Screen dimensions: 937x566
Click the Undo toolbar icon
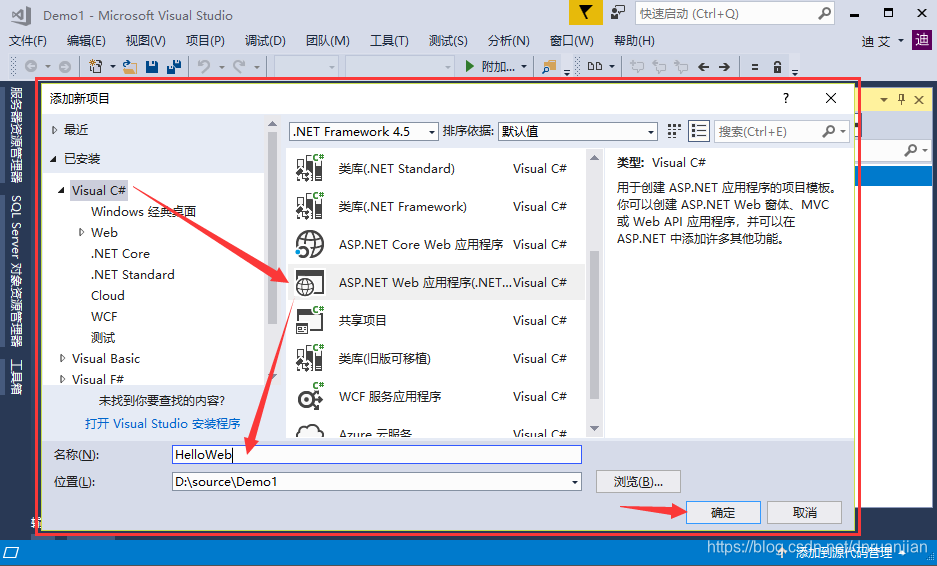click(x=204, y=66)
